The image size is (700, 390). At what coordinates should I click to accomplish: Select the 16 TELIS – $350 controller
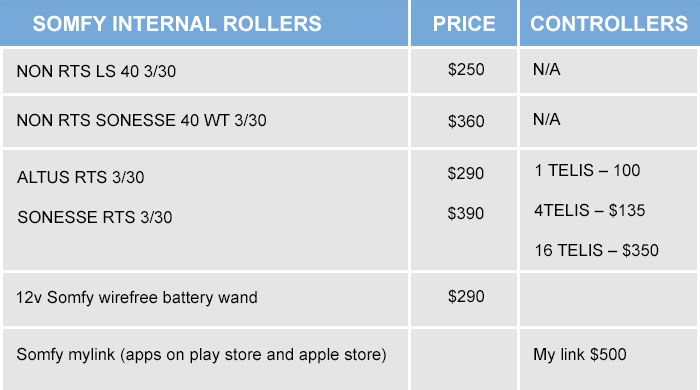[x=596, y=250]
